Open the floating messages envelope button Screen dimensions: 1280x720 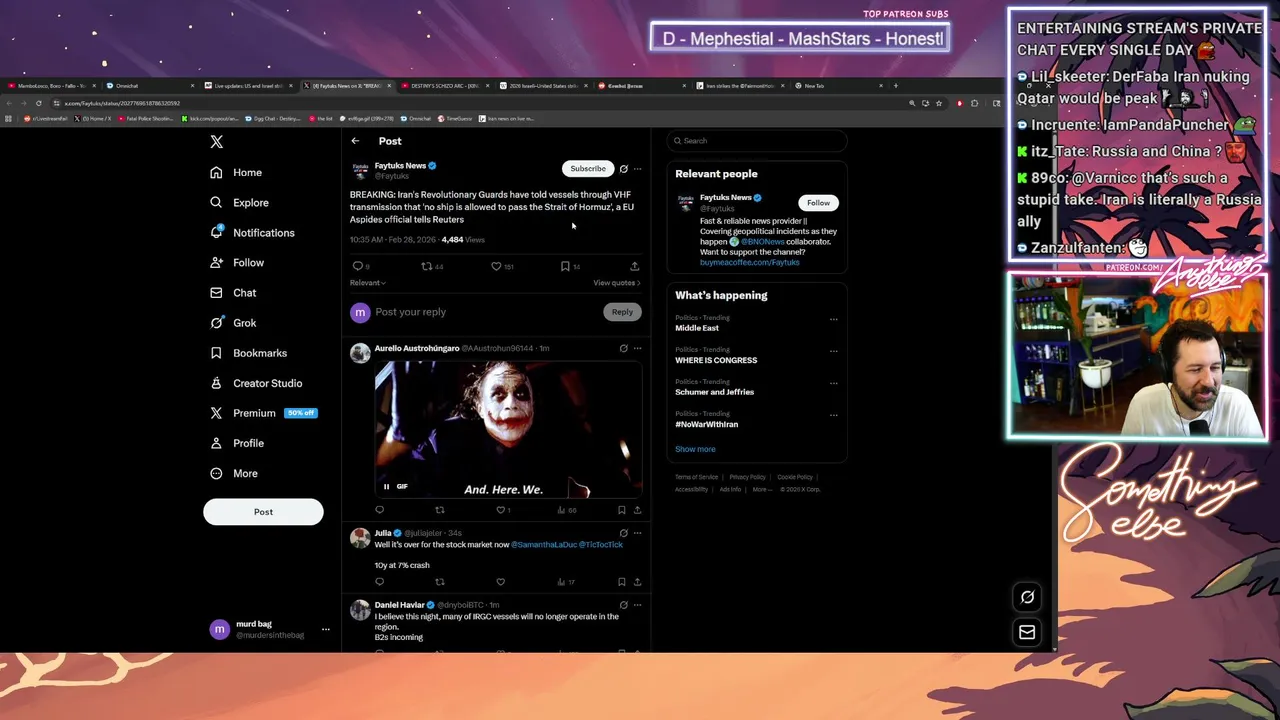[1027, 632]
